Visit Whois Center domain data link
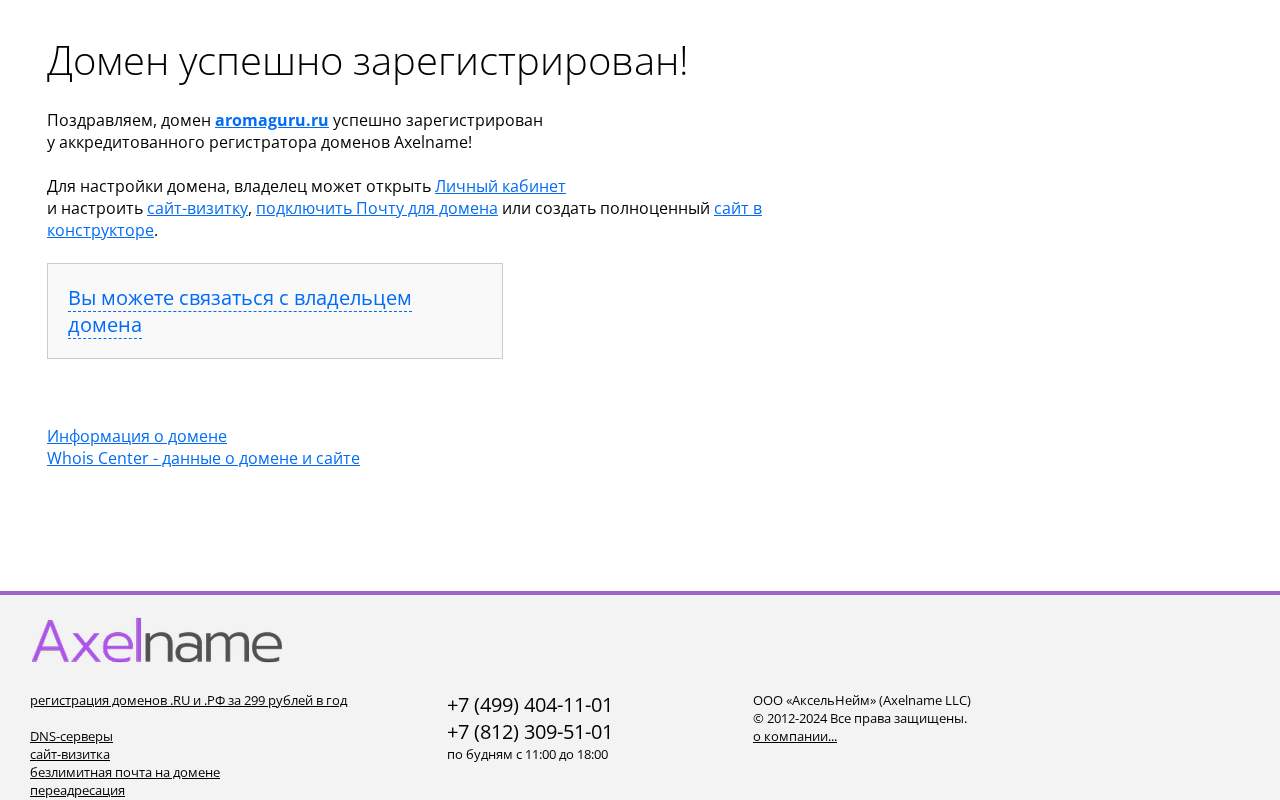1280x800 pixels. pyautogui.click(x=203, y=458)
